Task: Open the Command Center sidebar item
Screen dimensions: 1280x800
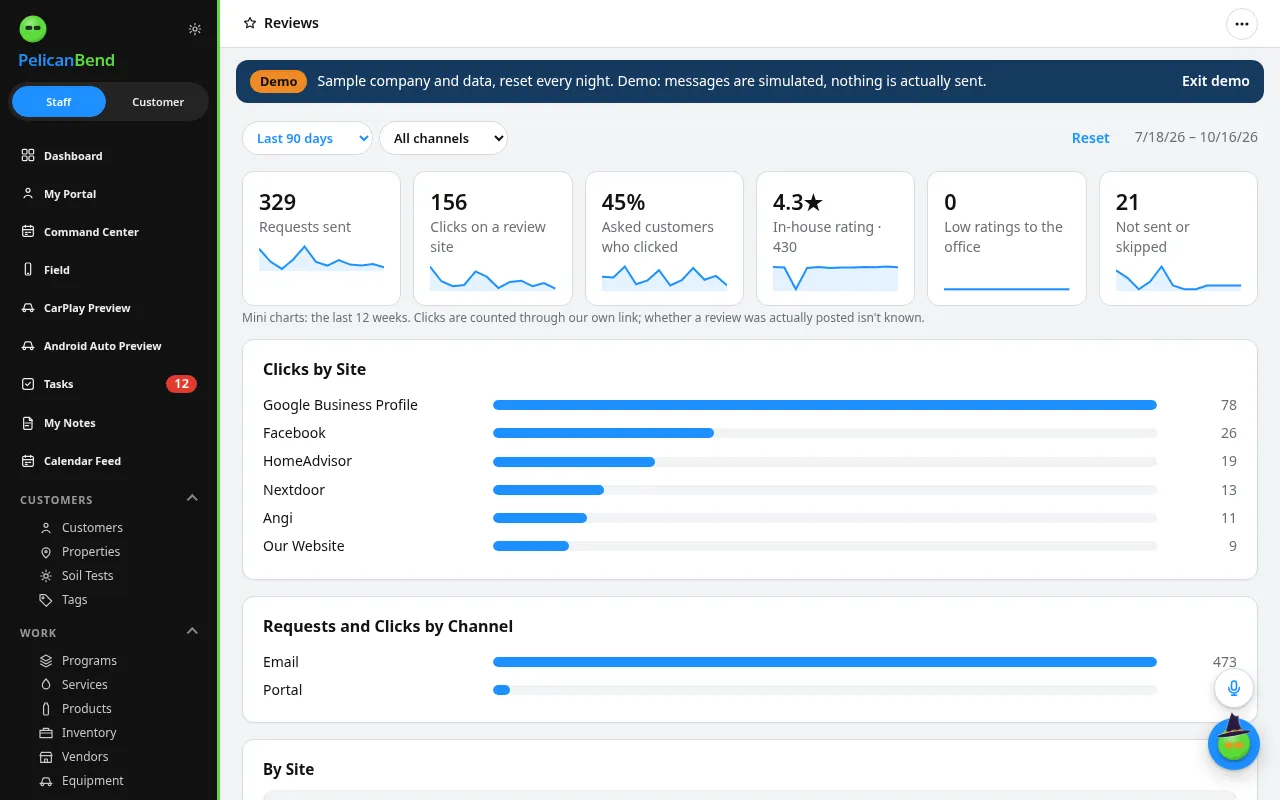Action: (109, 232)
